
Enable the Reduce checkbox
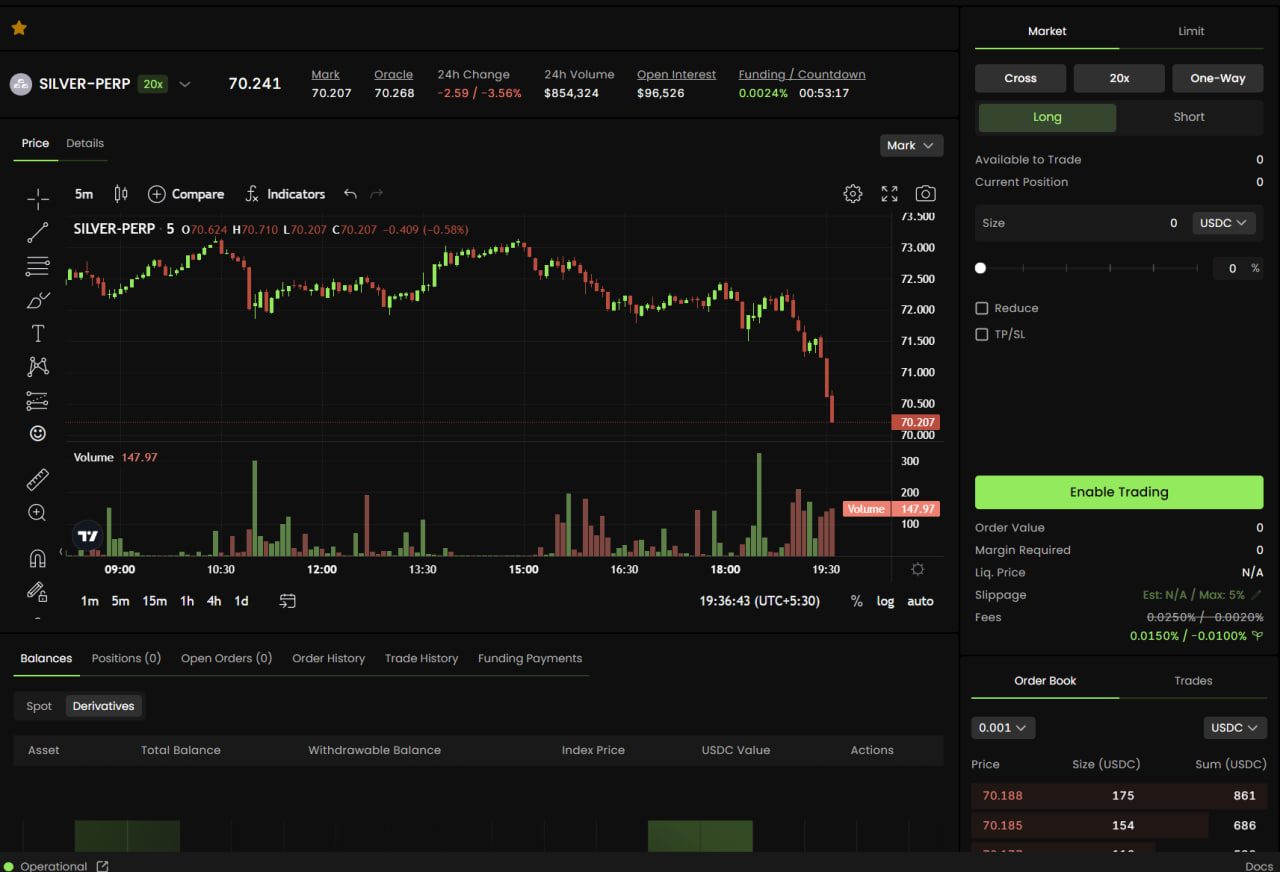[x=982, y=308]
